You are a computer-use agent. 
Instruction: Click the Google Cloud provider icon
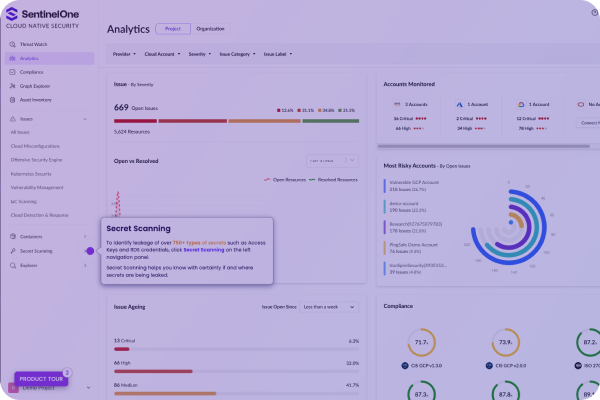point(521,104)
